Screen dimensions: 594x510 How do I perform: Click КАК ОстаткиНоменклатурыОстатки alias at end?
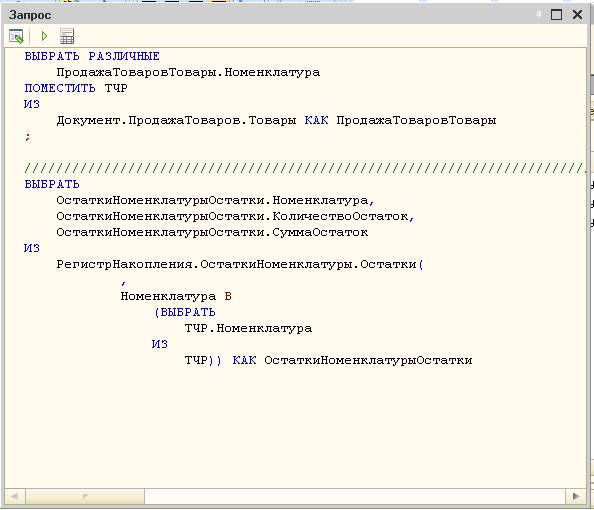[352, 360]
